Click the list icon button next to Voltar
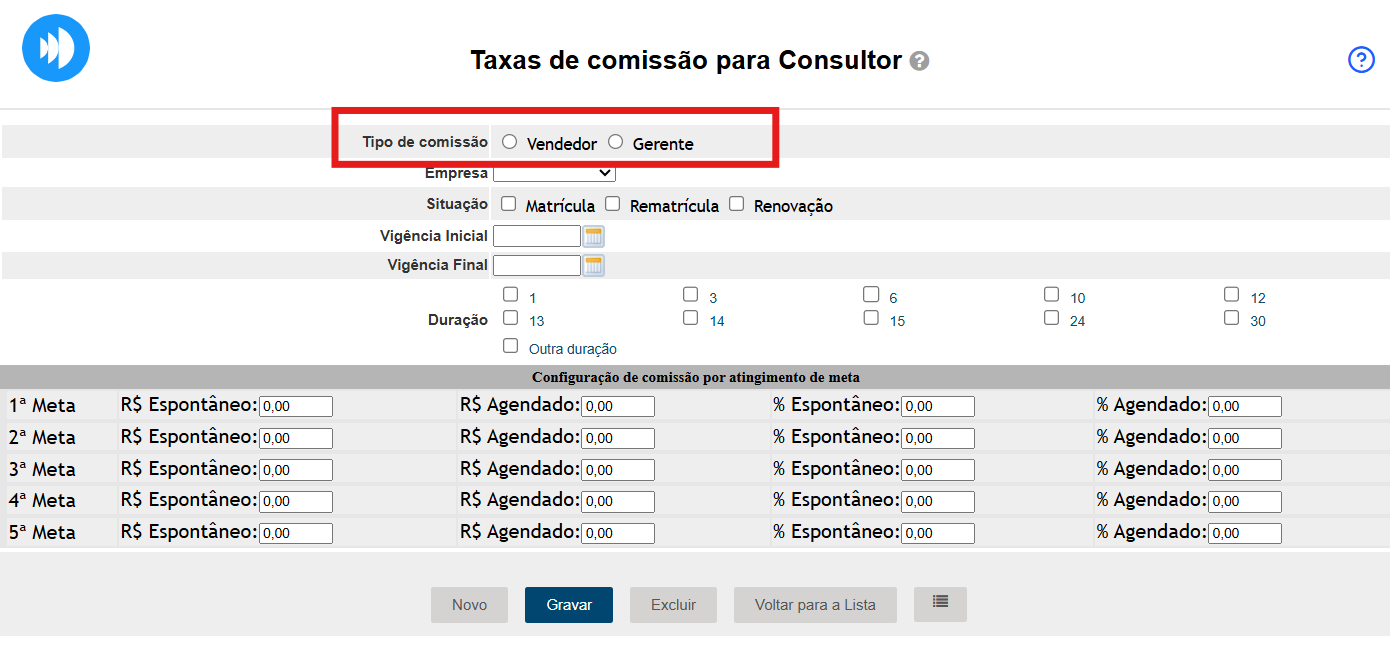Viewport: 1390px width, 660px height. pyautogui.click(x=940, y=604)
